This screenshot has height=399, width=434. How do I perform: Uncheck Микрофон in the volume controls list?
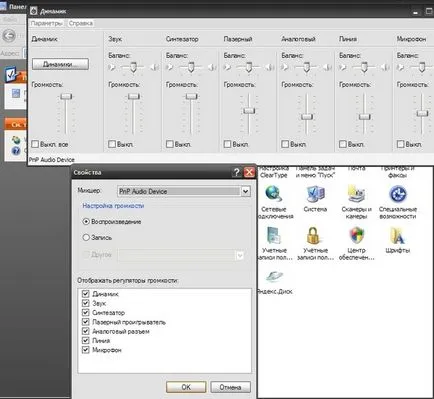[x=86, y=350]
